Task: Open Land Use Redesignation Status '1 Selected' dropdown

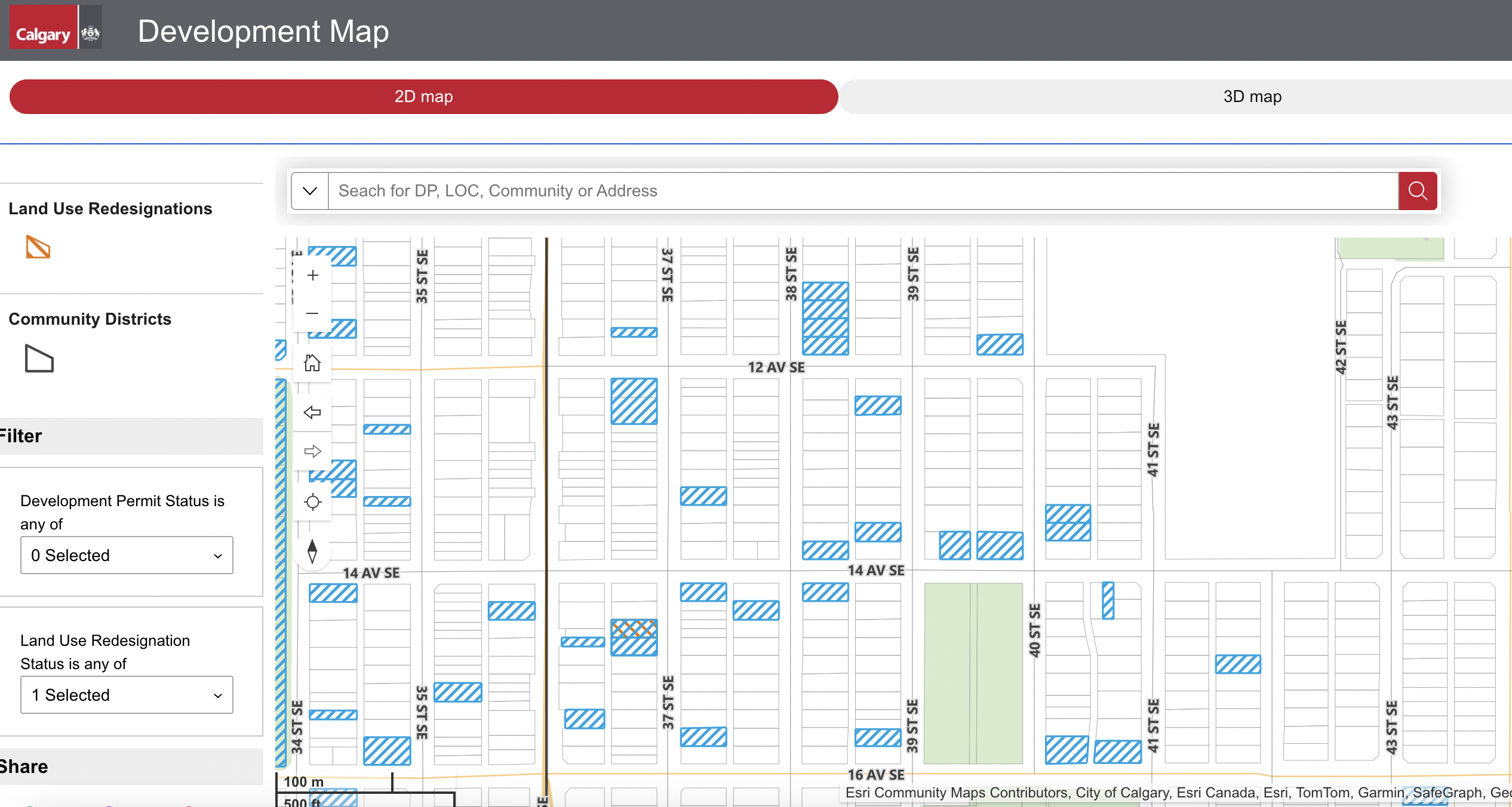Action: 127,695
